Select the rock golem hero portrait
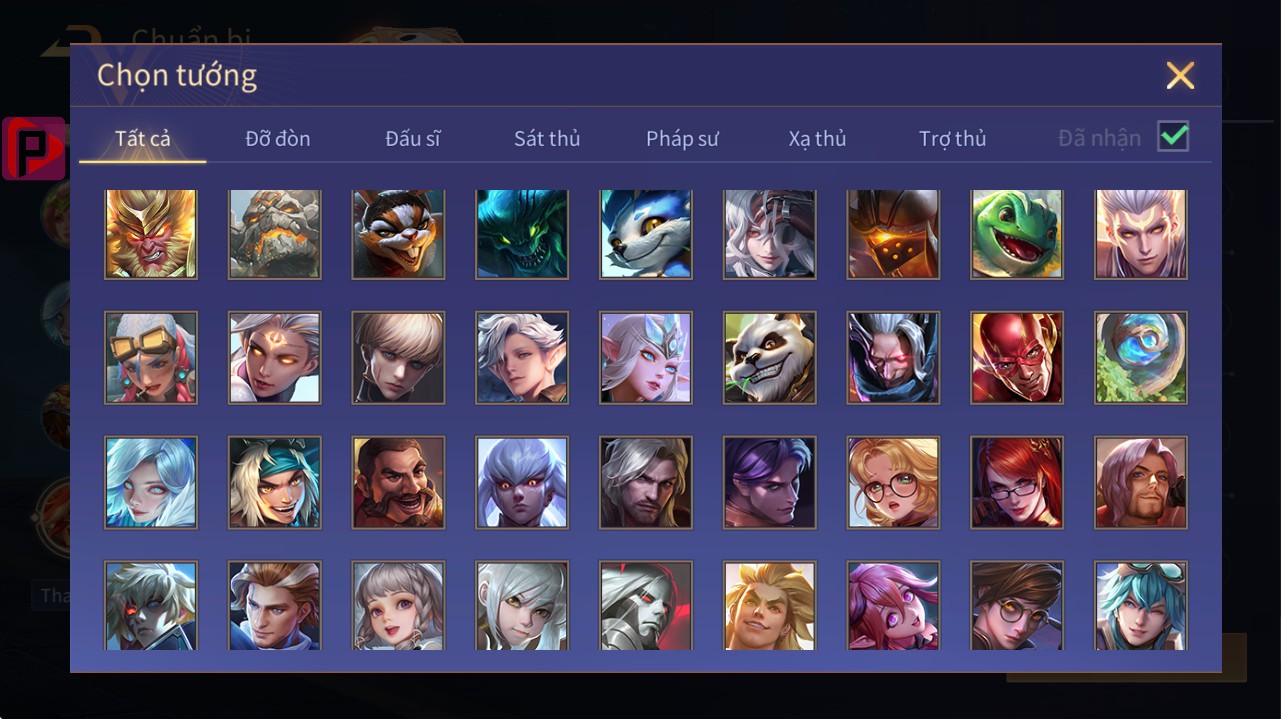The width and height of the screenshot is (1281, 719). click(275, 234)
